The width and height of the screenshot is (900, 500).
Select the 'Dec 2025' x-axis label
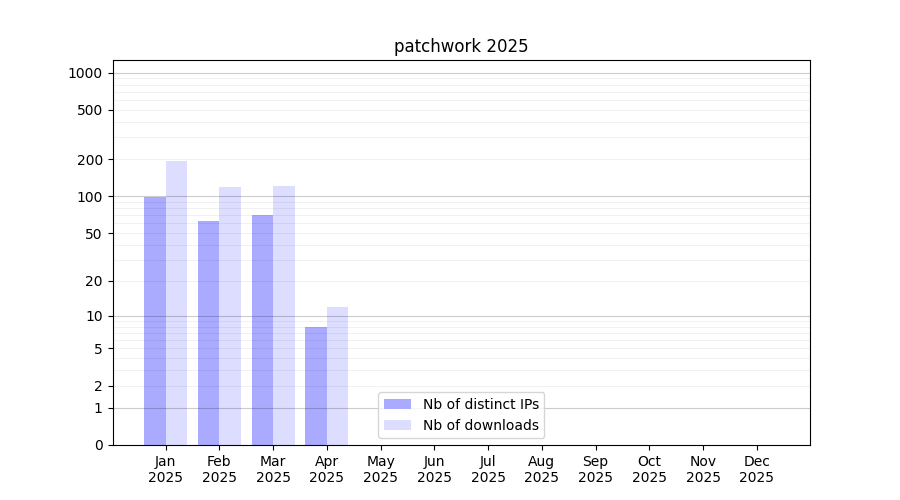pos(756,469)
